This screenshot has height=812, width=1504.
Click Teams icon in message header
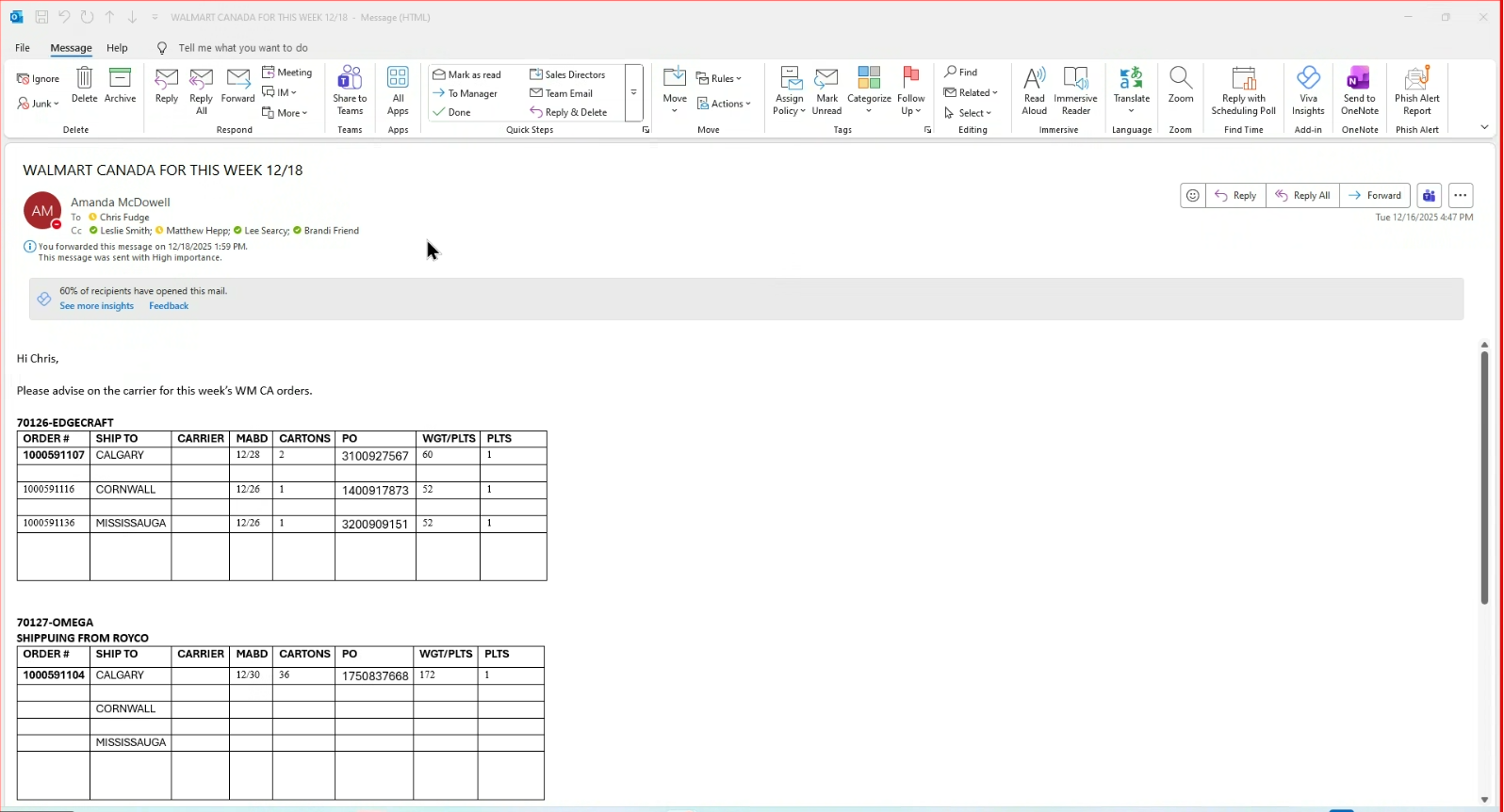1430,196
